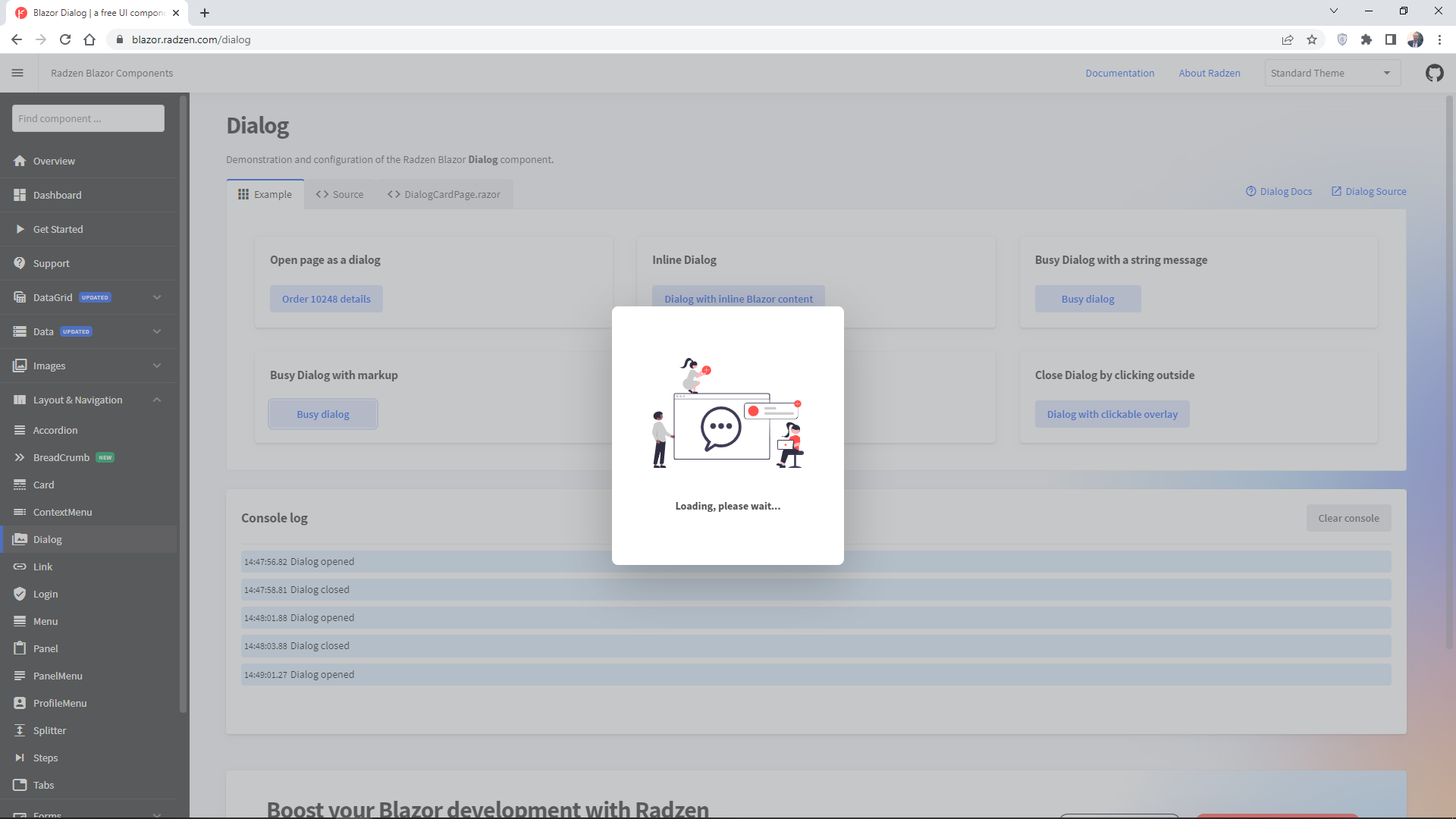Image resolution: width=1456 pixels, height=819 pixels.
Task: Open the side panel icon
Action: [1391, 39]
